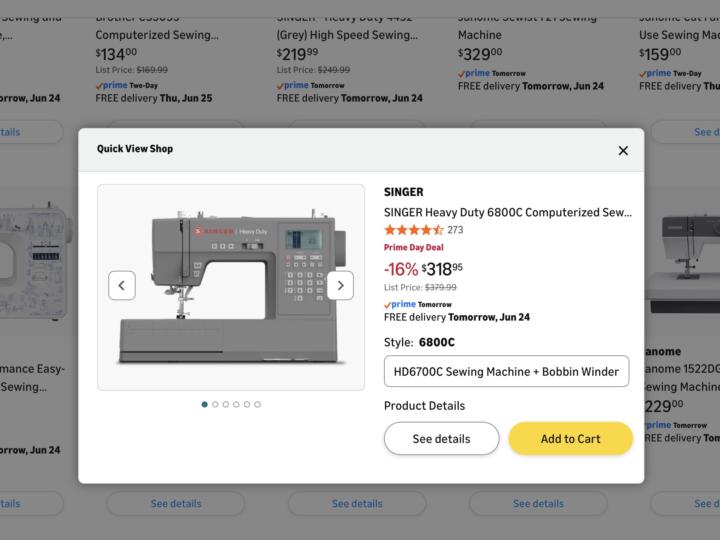Show the next product image
Viewport: 720px width, 540px height.
click(x=340, y=286)
